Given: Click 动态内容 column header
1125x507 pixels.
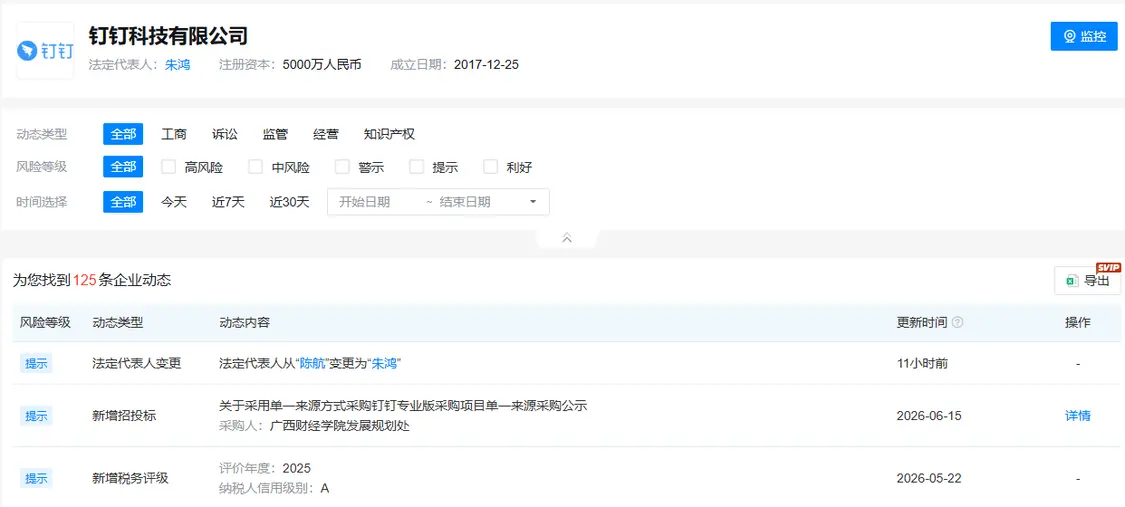Looking at the screenshot, I should tap(245, 323).
